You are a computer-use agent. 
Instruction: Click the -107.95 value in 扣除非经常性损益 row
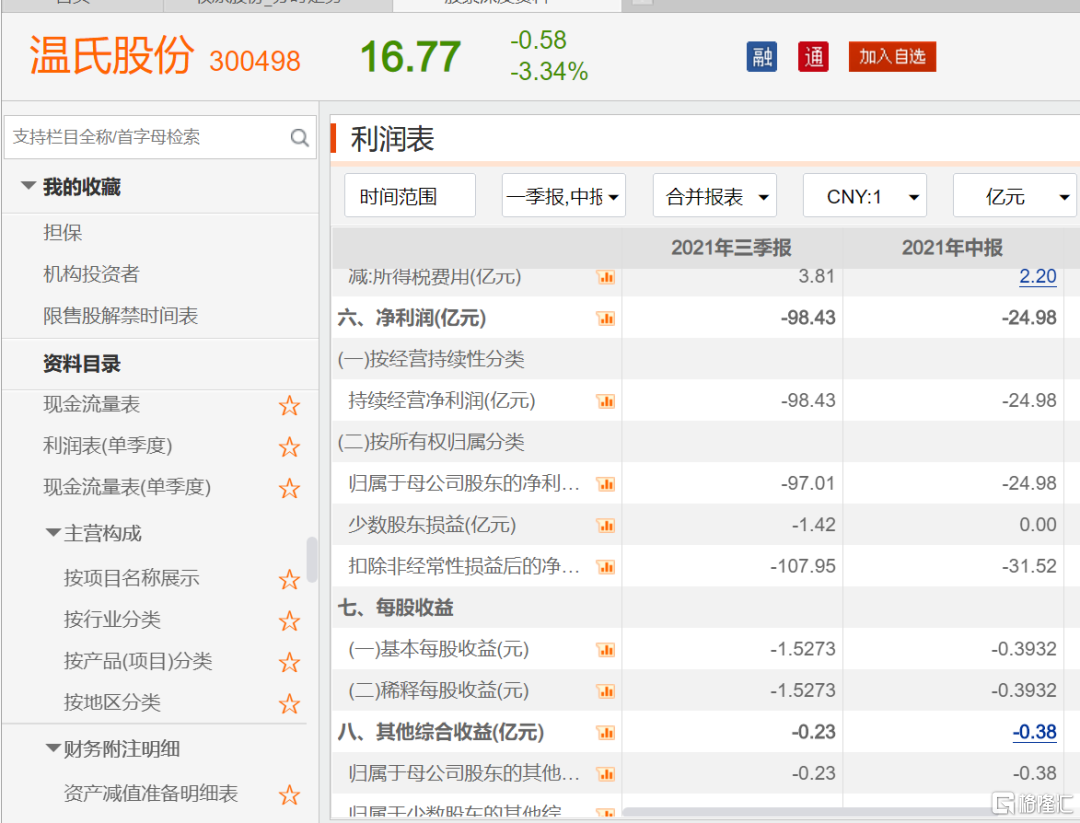(802, 566)
